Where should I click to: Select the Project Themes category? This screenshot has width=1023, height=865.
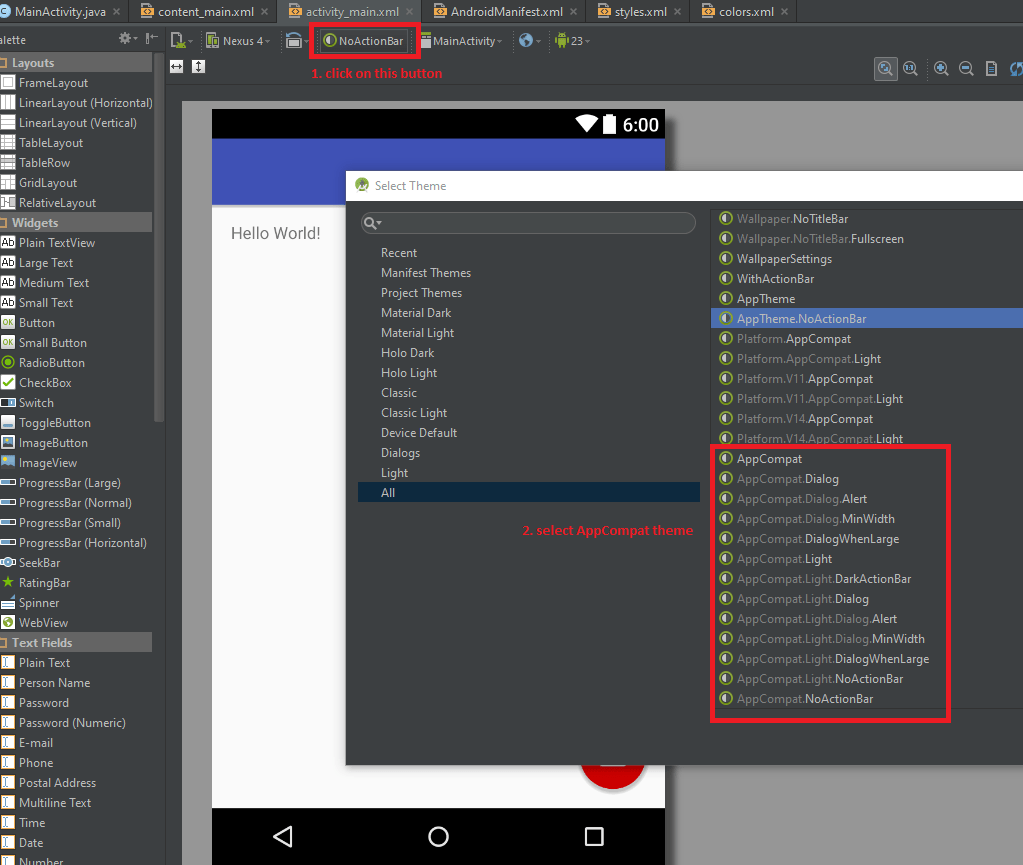click(x=421, y=293)
